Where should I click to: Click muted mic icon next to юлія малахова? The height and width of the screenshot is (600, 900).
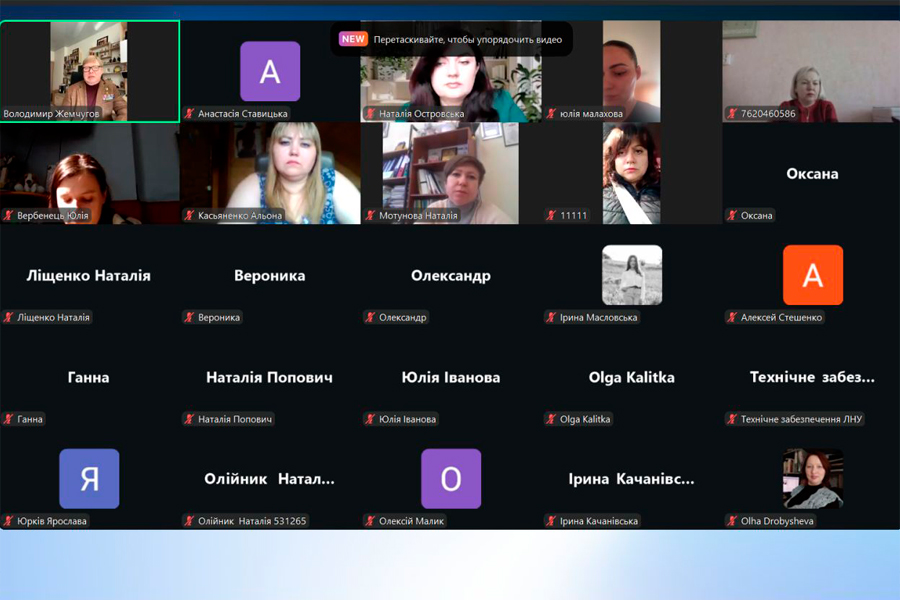coord(551,114)
